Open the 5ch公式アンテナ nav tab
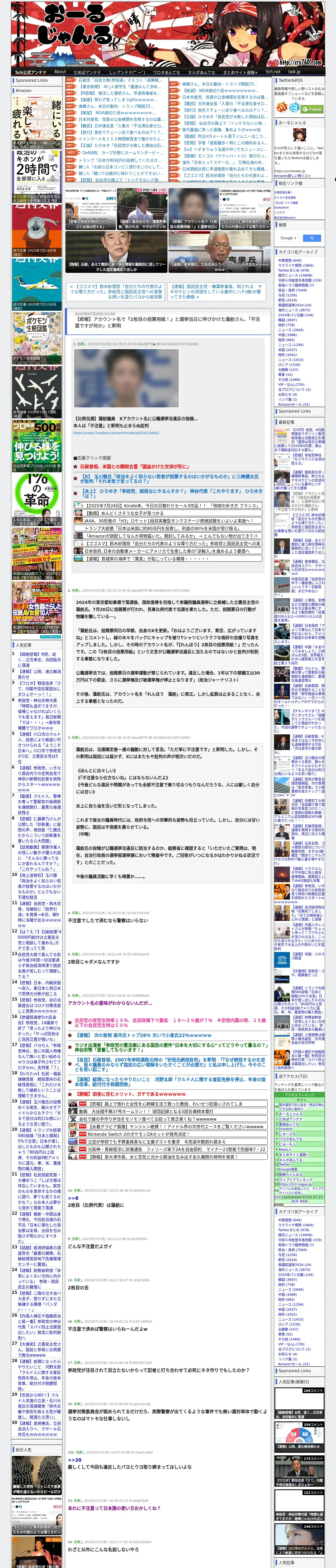 pyautogui.click(x=31, y=72)
